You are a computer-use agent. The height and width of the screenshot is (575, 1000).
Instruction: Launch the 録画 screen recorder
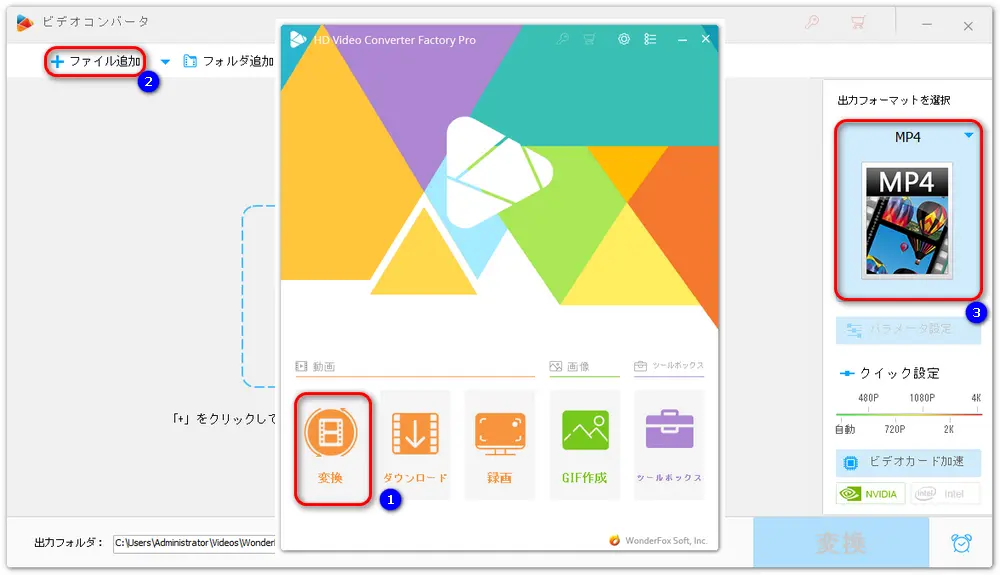pyautogui.click(x=499, y=445)
